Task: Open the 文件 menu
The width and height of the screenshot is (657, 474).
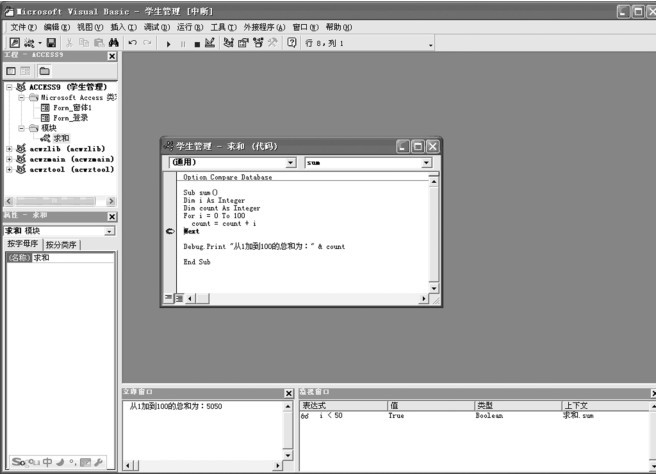Action: 23,27
